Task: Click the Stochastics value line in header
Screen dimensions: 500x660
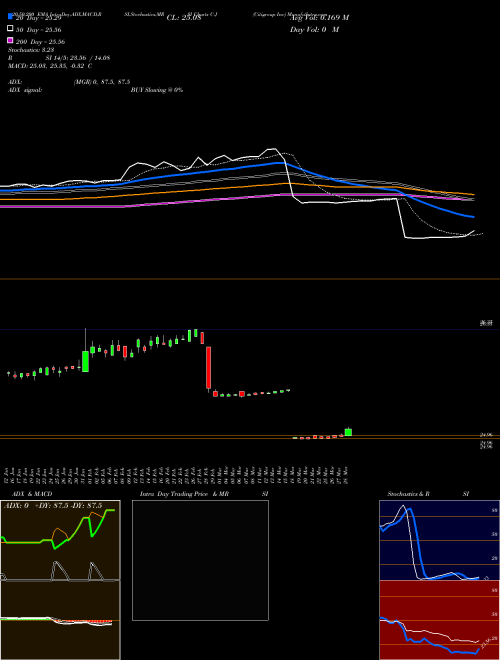Action: [x=31, y=50]
